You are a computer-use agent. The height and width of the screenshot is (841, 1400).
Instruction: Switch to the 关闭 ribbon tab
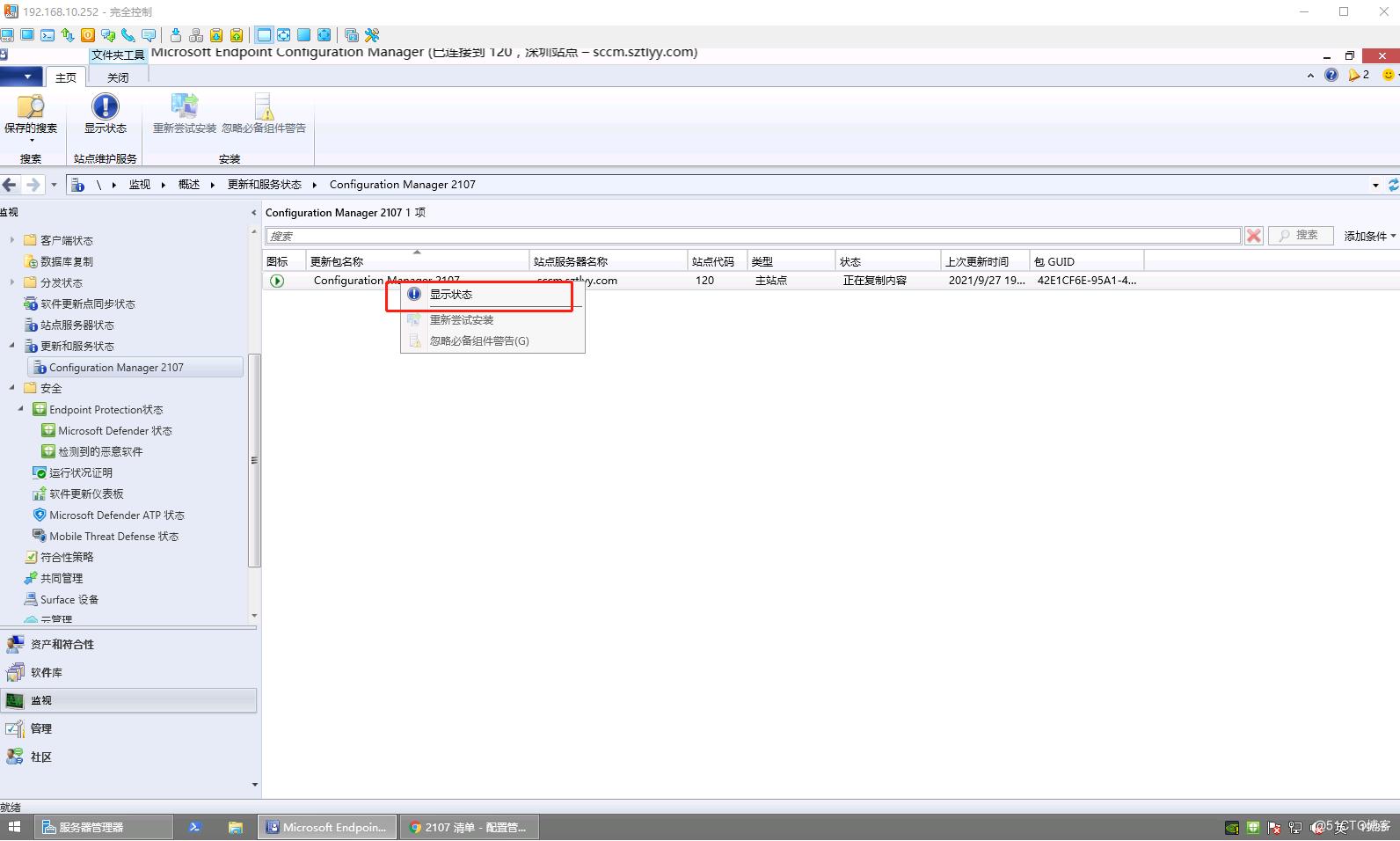118,77
